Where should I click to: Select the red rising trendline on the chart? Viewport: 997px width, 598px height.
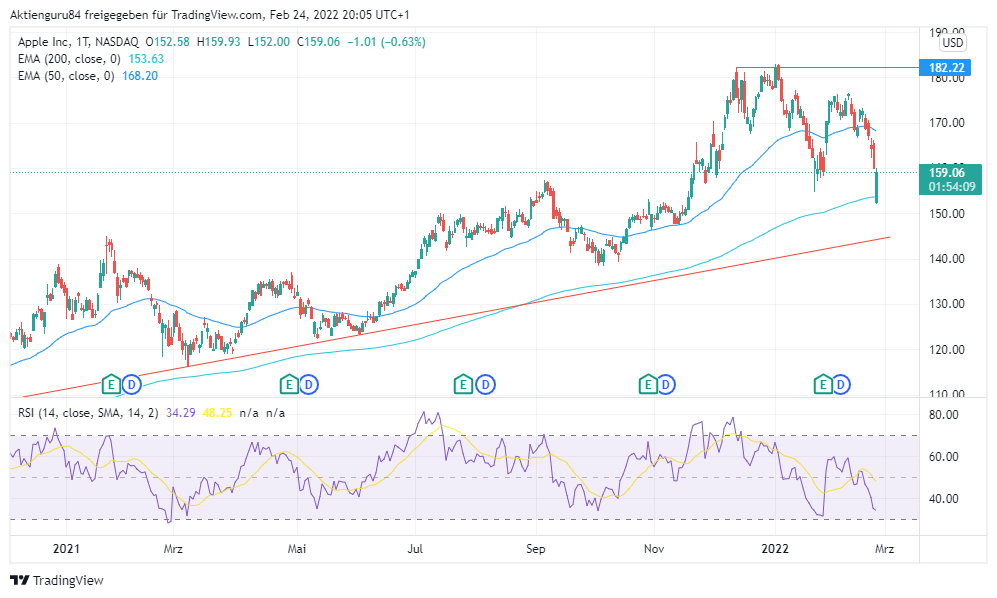tap(456, 317)
